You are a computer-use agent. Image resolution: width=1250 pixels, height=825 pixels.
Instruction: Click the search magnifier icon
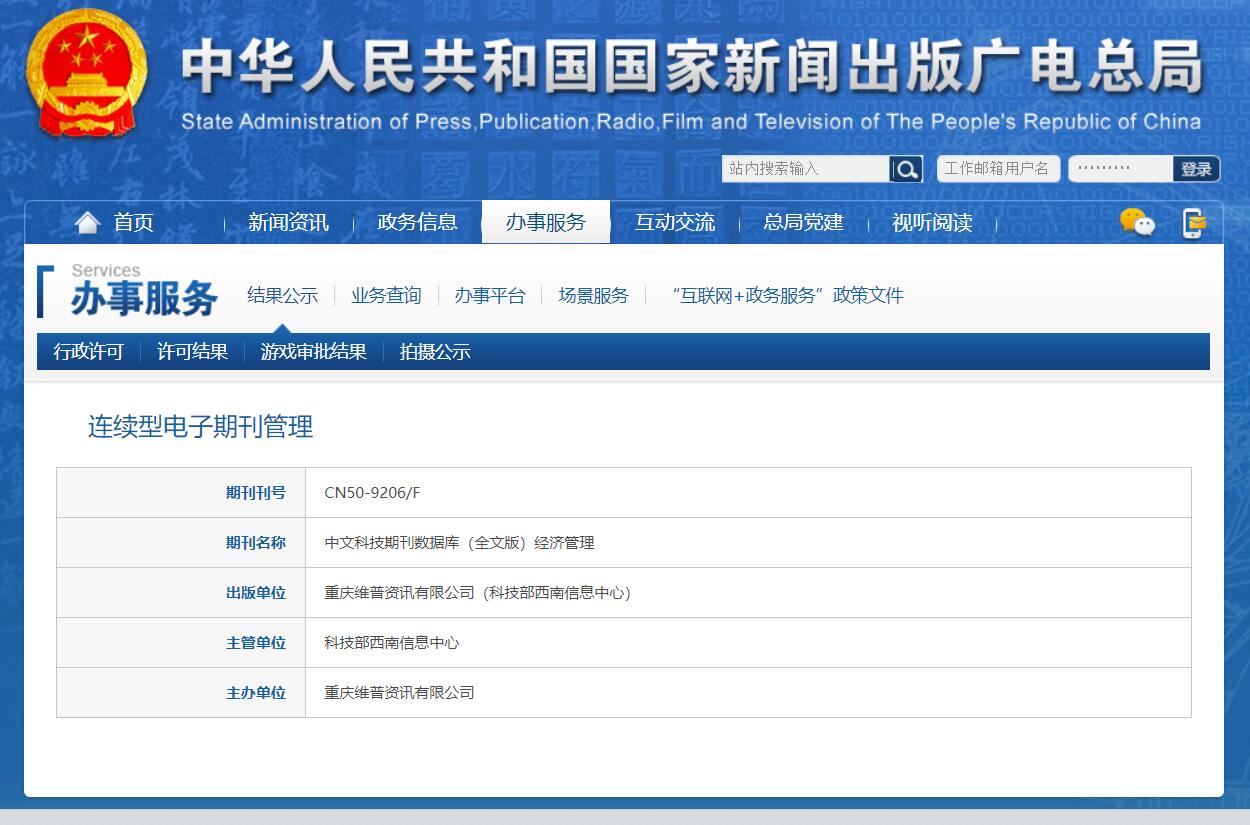906,169
